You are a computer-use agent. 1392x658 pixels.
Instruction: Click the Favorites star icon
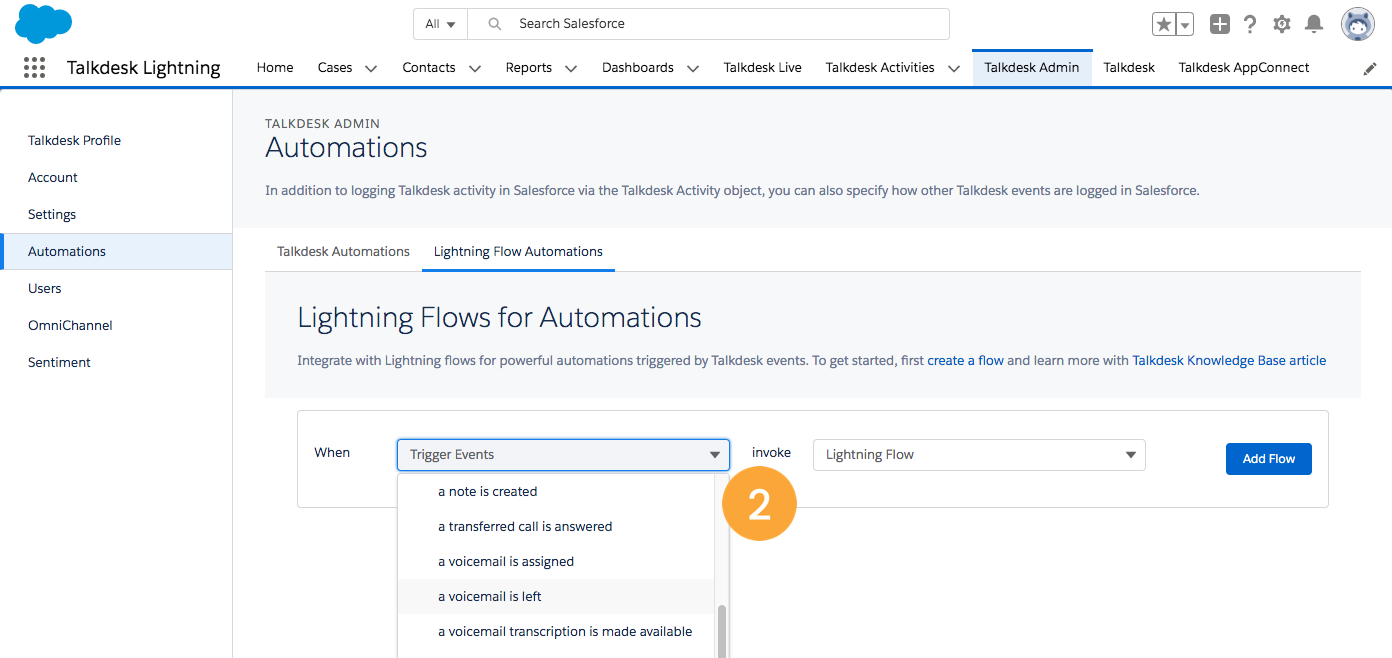(1163, 24)
